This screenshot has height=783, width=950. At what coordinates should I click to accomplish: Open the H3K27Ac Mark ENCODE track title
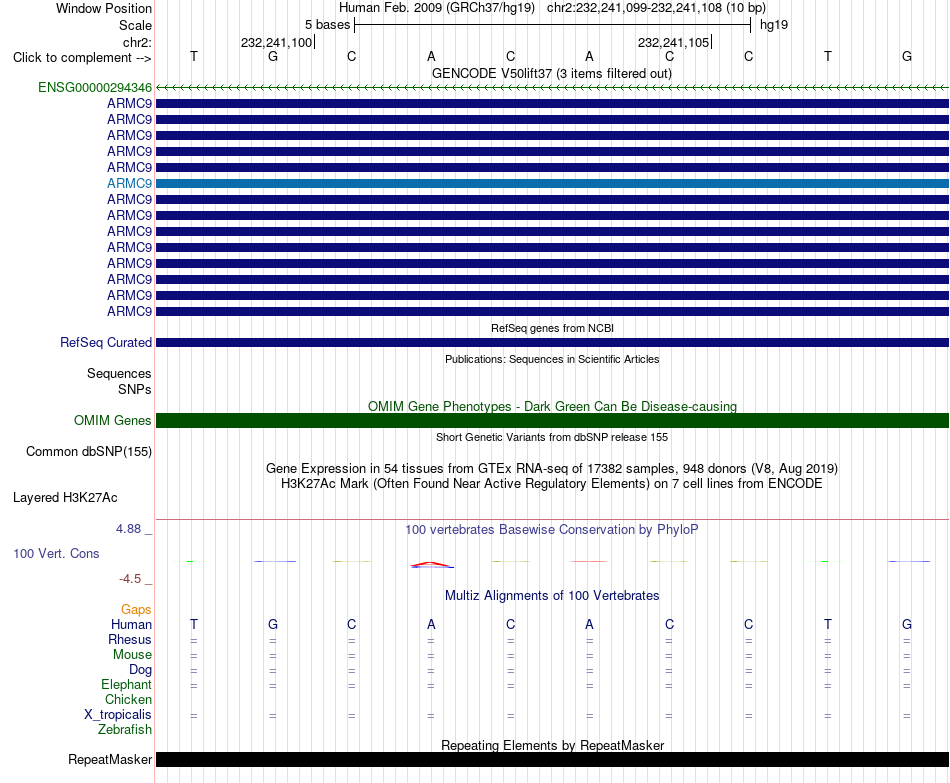tap(552, 484)
